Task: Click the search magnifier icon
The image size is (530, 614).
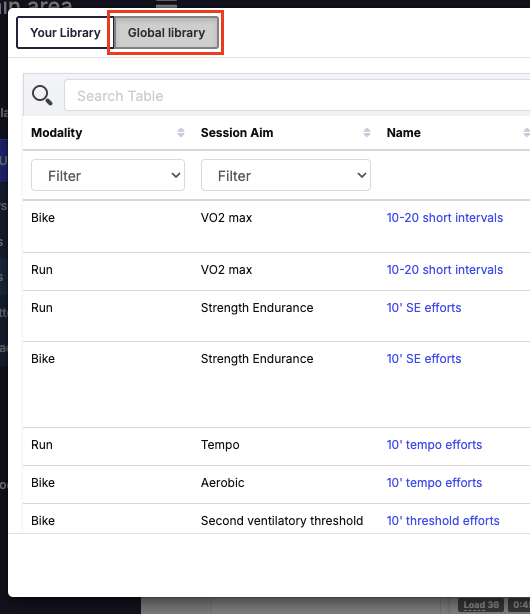Action: [x=42, y=96]
